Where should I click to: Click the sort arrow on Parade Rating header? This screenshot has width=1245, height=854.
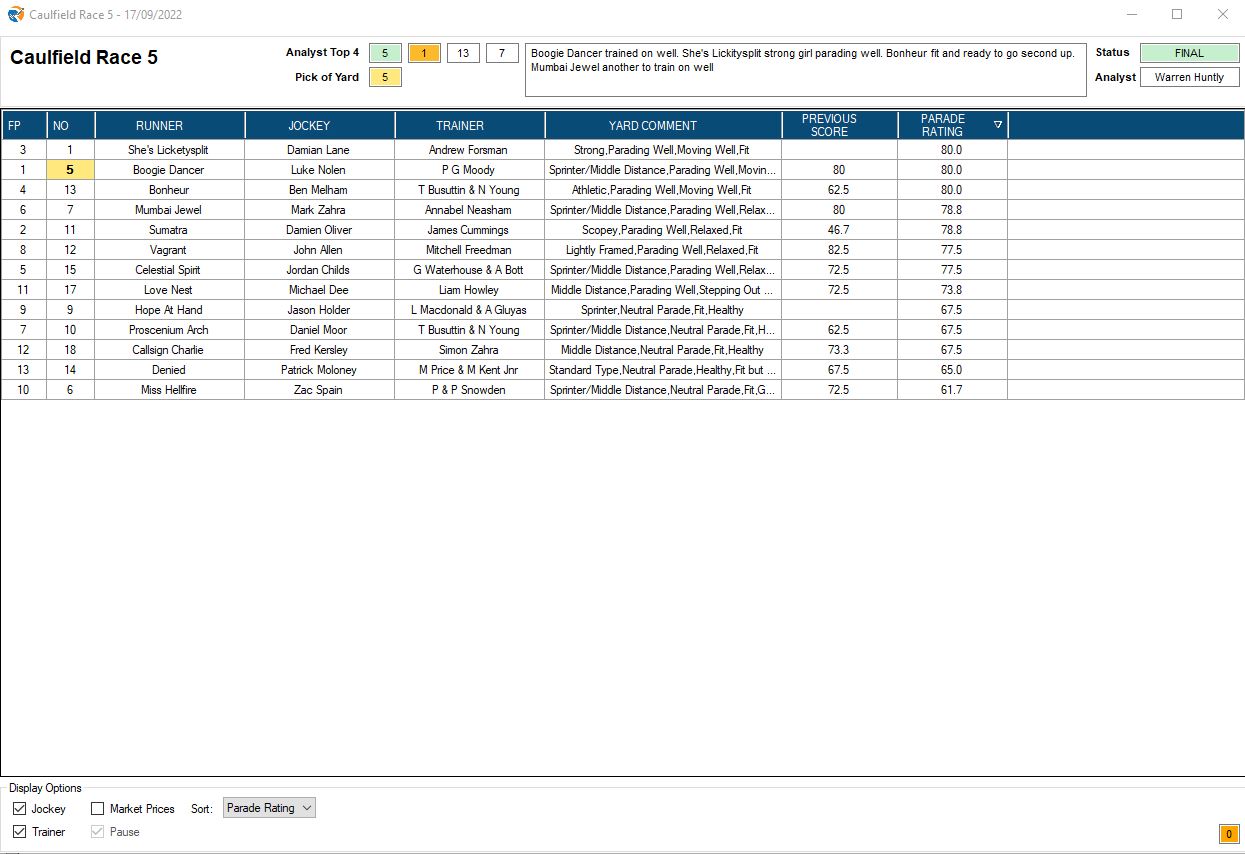[997, 125]
